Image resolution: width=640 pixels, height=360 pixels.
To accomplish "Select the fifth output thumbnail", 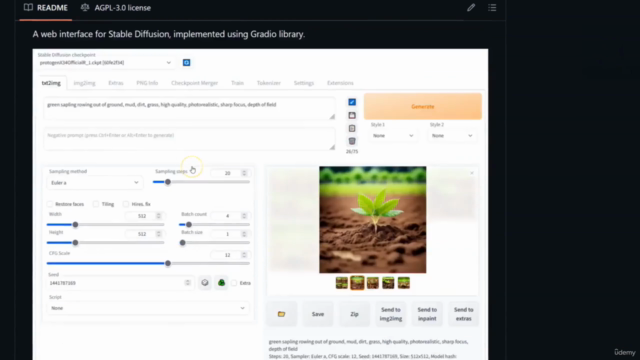I will tap(404, 282).
